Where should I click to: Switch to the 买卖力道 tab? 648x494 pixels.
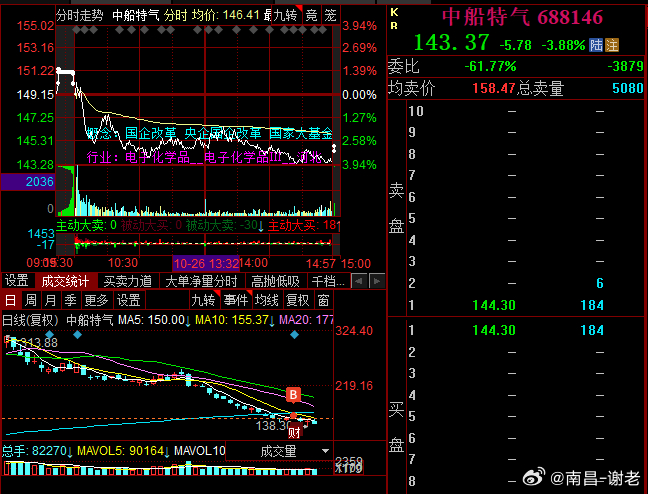click(128, 282)
